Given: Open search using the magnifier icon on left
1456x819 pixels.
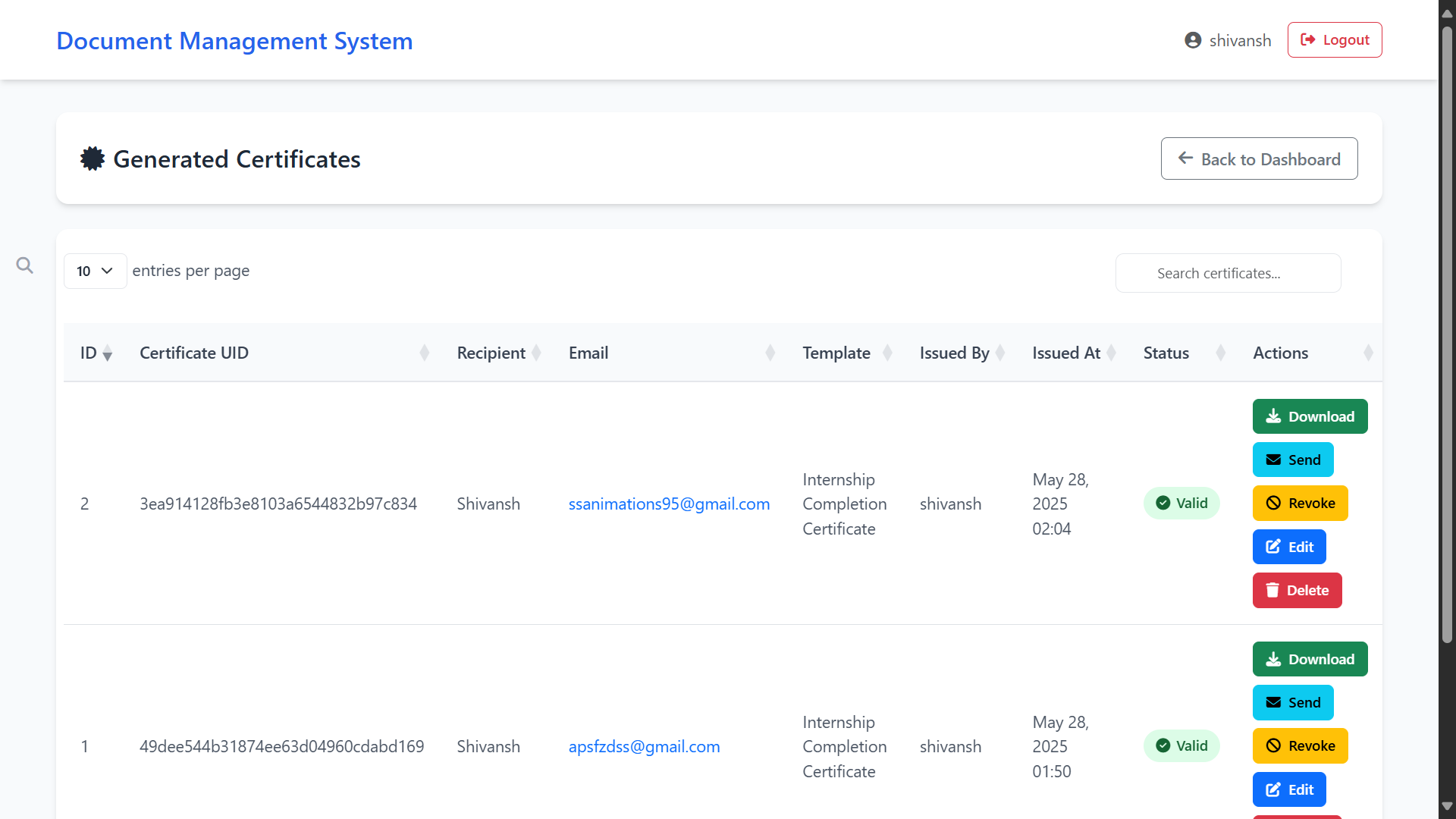Looking at the screenshot, I should (25, 265).
